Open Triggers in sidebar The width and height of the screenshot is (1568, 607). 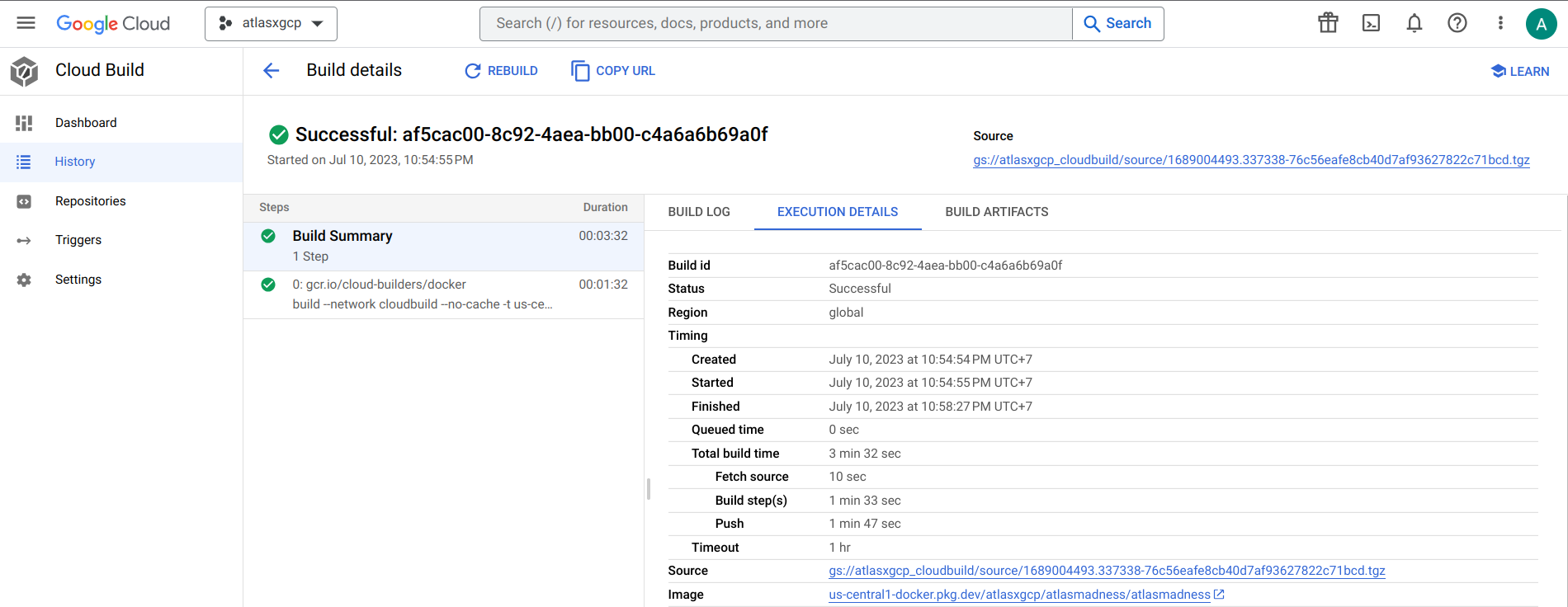121,240
